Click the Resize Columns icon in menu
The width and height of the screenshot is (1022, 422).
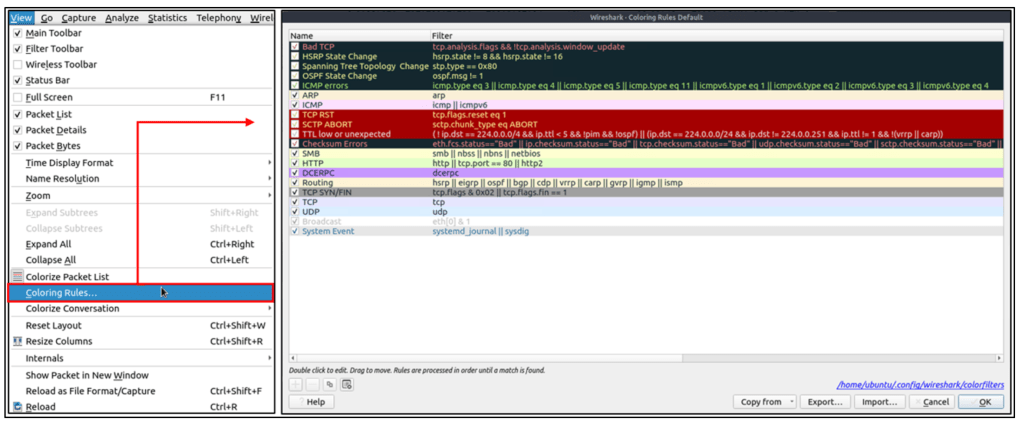click(17, 341)
